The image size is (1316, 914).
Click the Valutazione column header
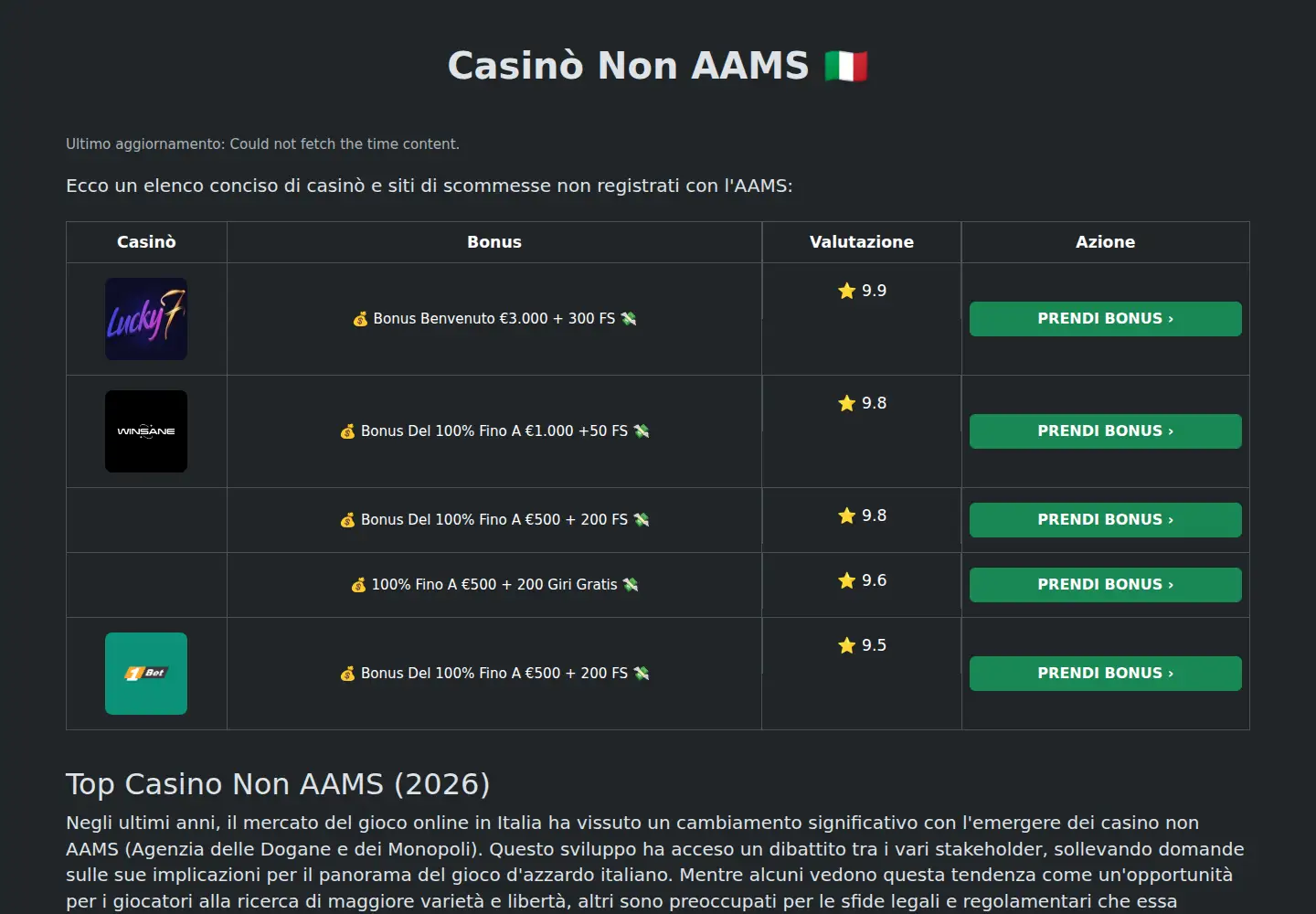point(862,242)
